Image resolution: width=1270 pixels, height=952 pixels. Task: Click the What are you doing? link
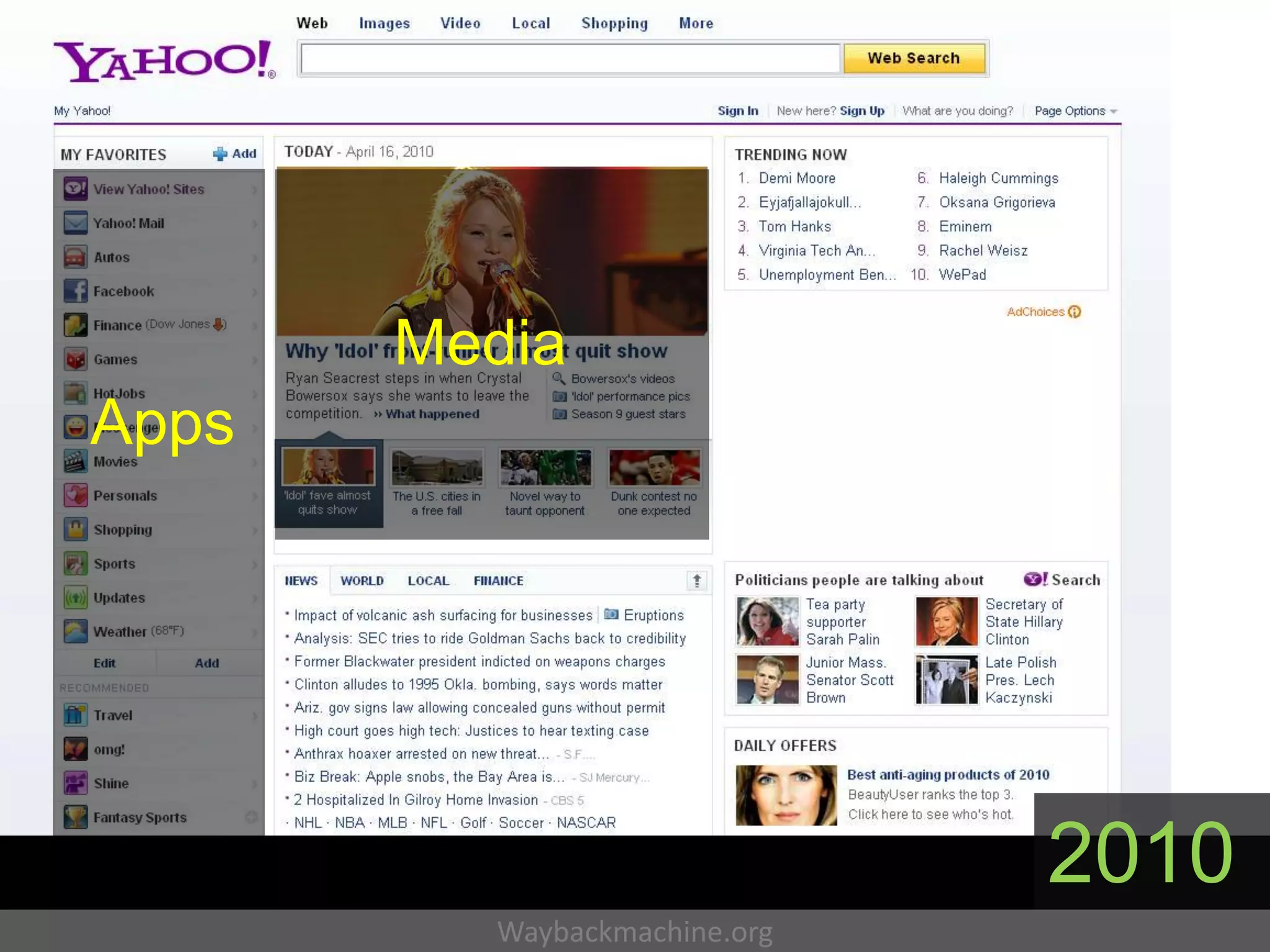coord(957,111)
